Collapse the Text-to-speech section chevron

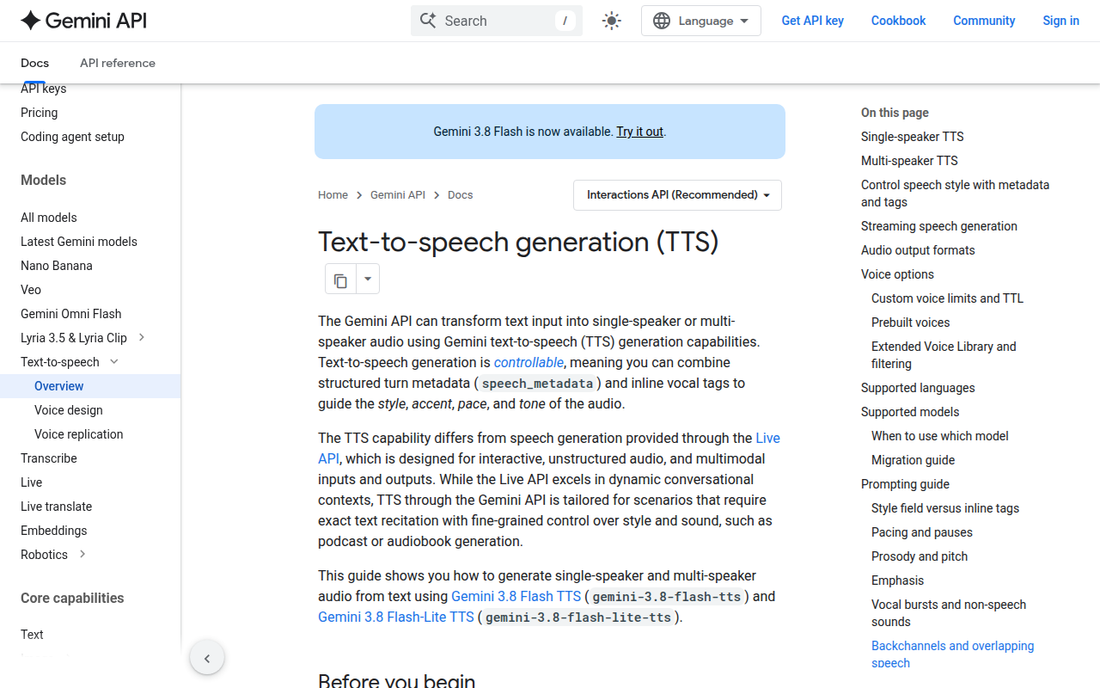[114, 362]
